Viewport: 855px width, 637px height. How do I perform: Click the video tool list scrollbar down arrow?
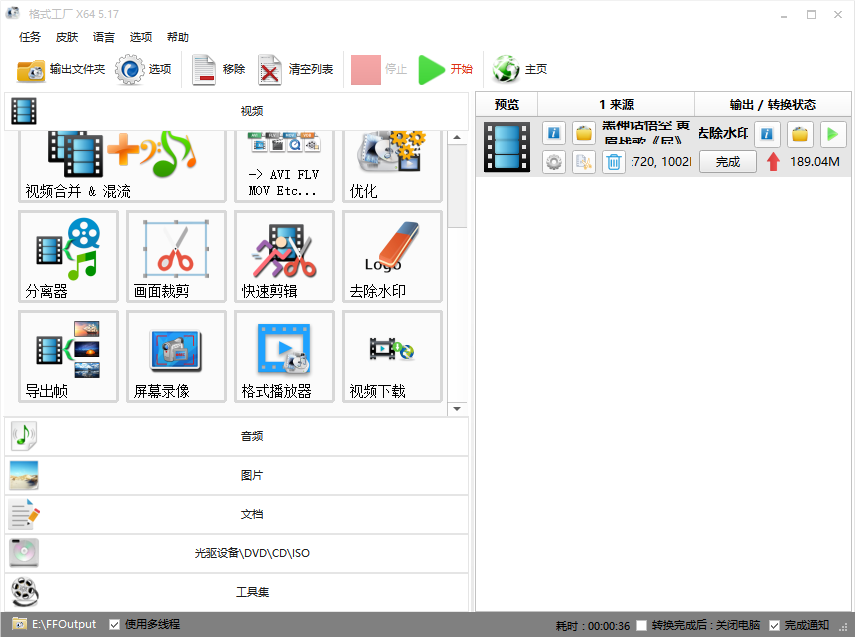[458, 409]
